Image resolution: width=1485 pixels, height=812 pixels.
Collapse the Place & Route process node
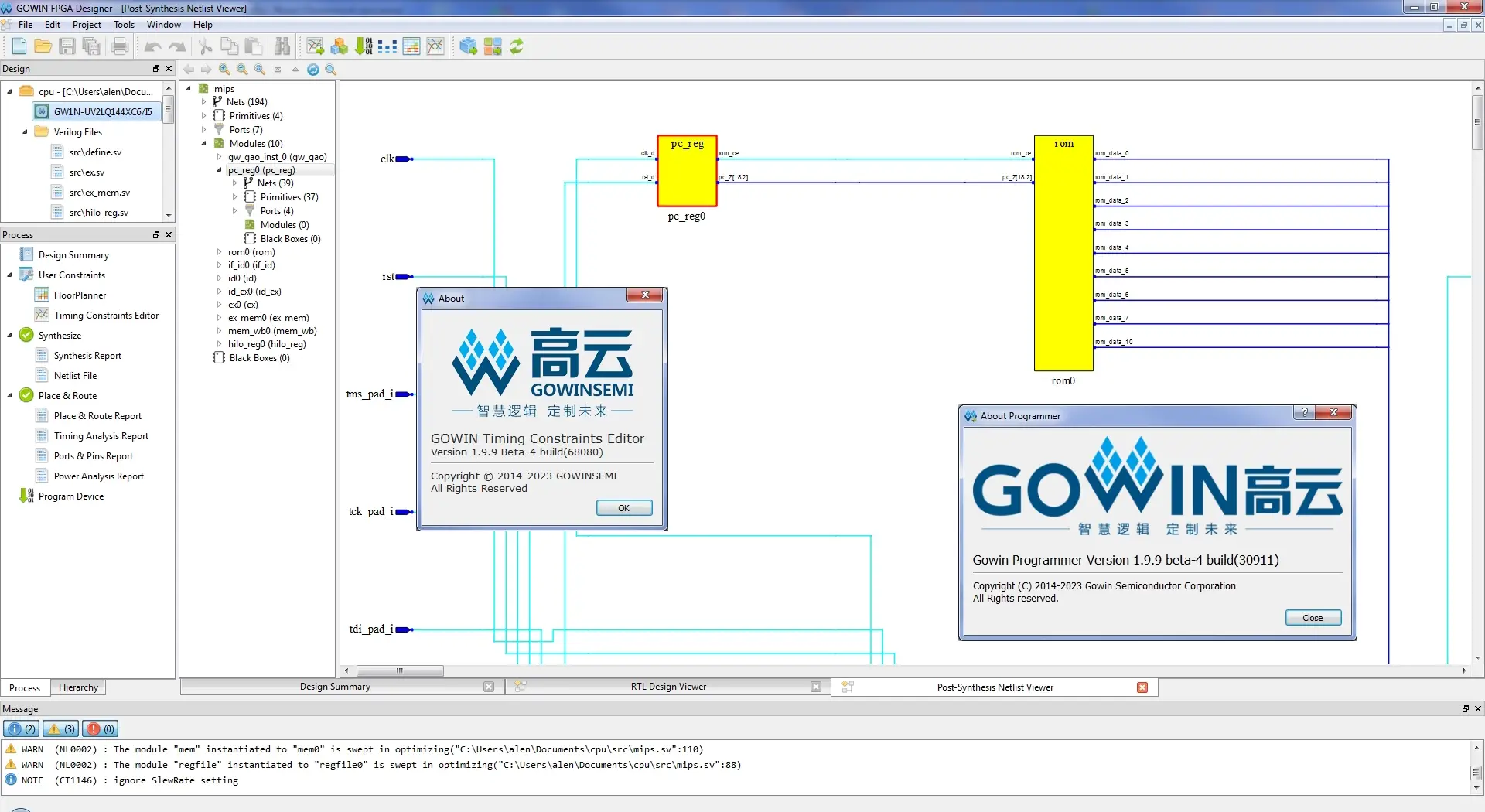pos(9,396)
